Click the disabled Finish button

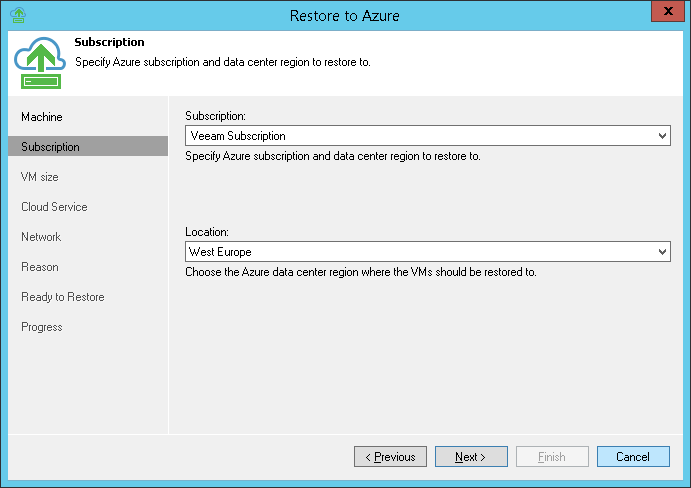click(x=552, y=457)
